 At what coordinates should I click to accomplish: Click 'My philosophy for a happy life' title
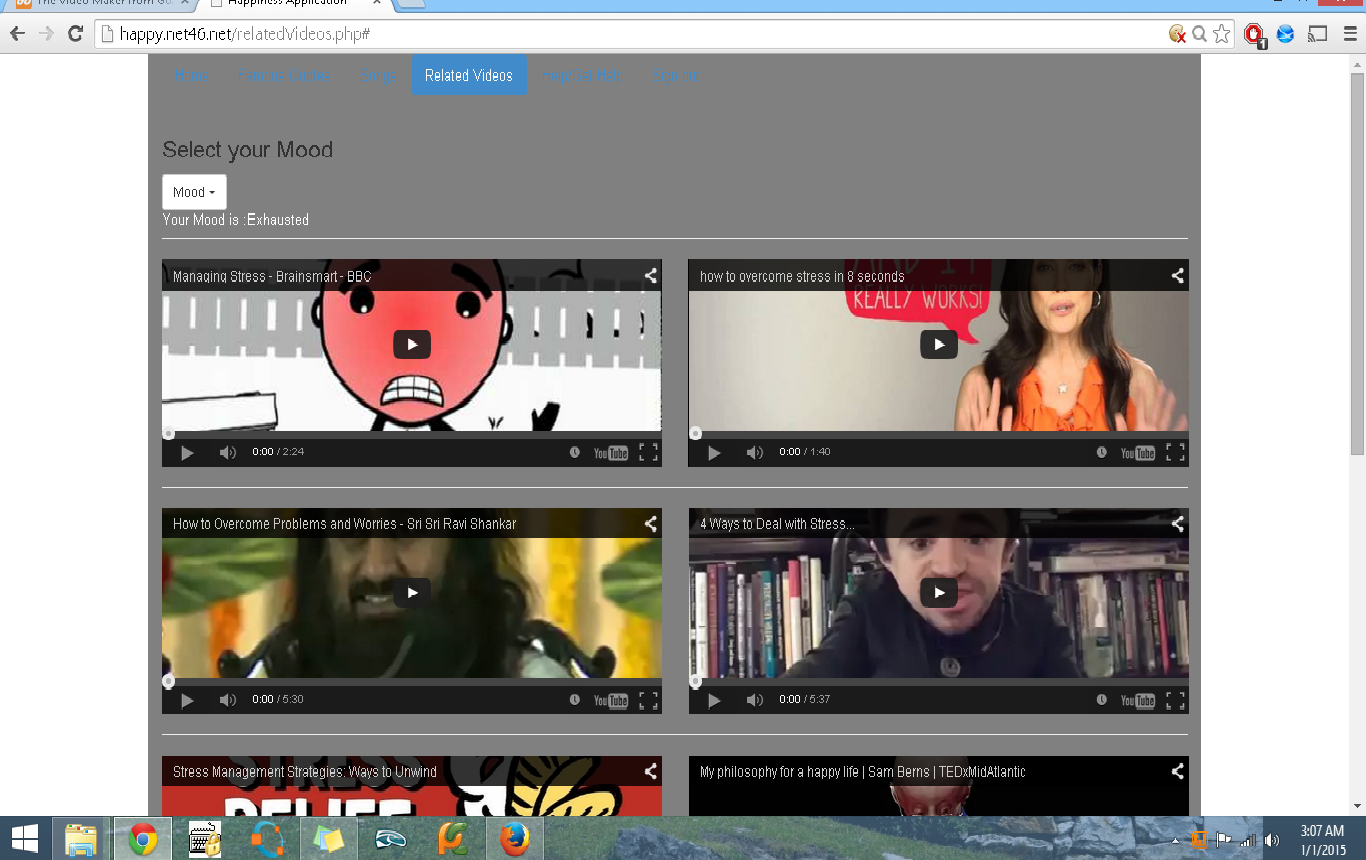pos(862,772)
